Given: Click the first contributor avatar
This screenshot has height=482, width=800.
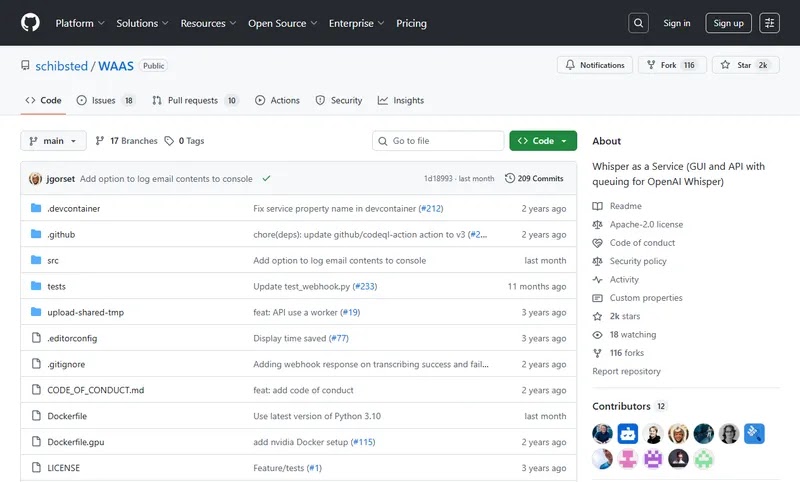Looking at the screenshot, I should tap(603, 434).
